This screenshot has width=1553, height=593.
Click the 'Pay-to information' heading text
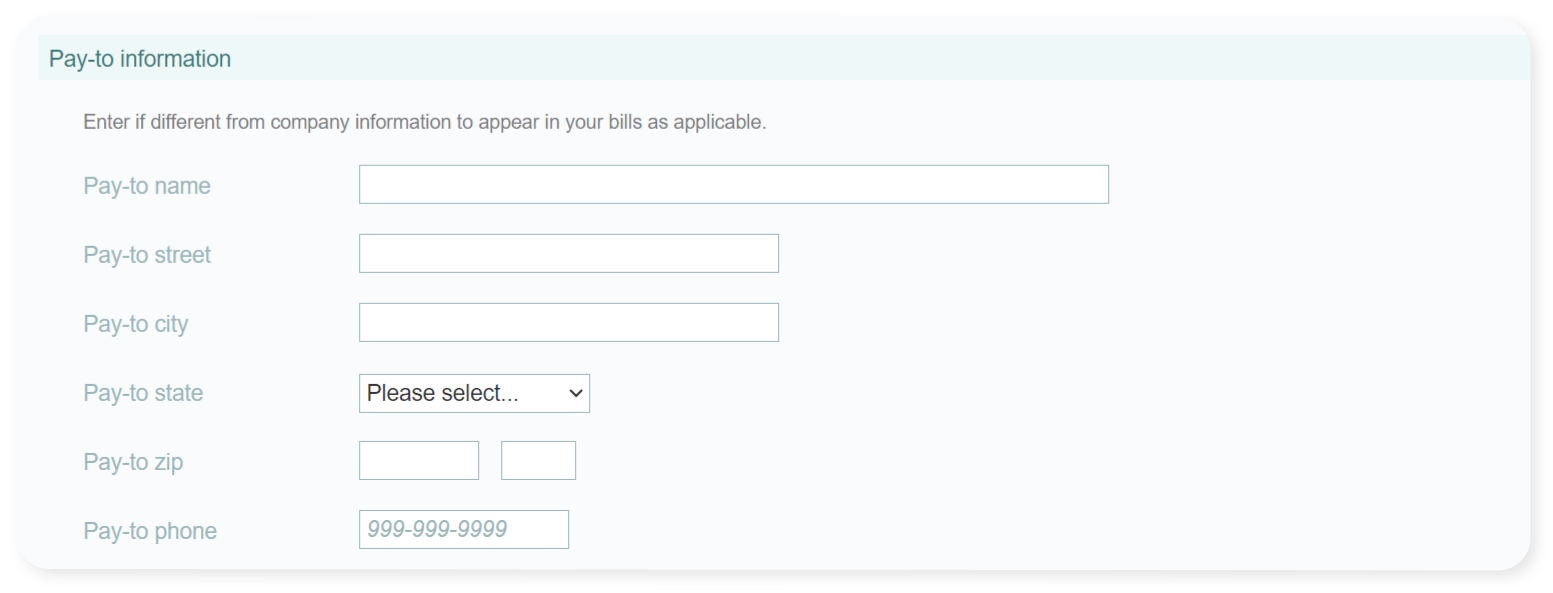[140, 59]
